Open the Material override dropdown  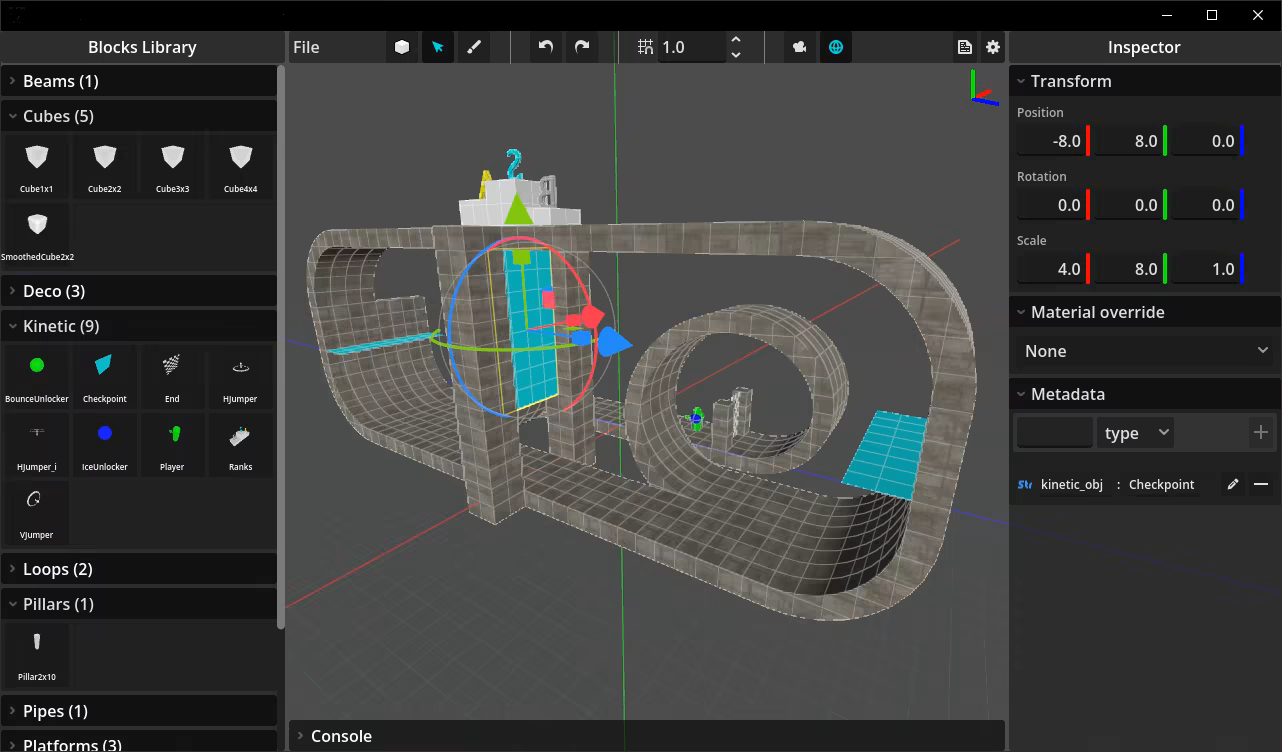1144,351
